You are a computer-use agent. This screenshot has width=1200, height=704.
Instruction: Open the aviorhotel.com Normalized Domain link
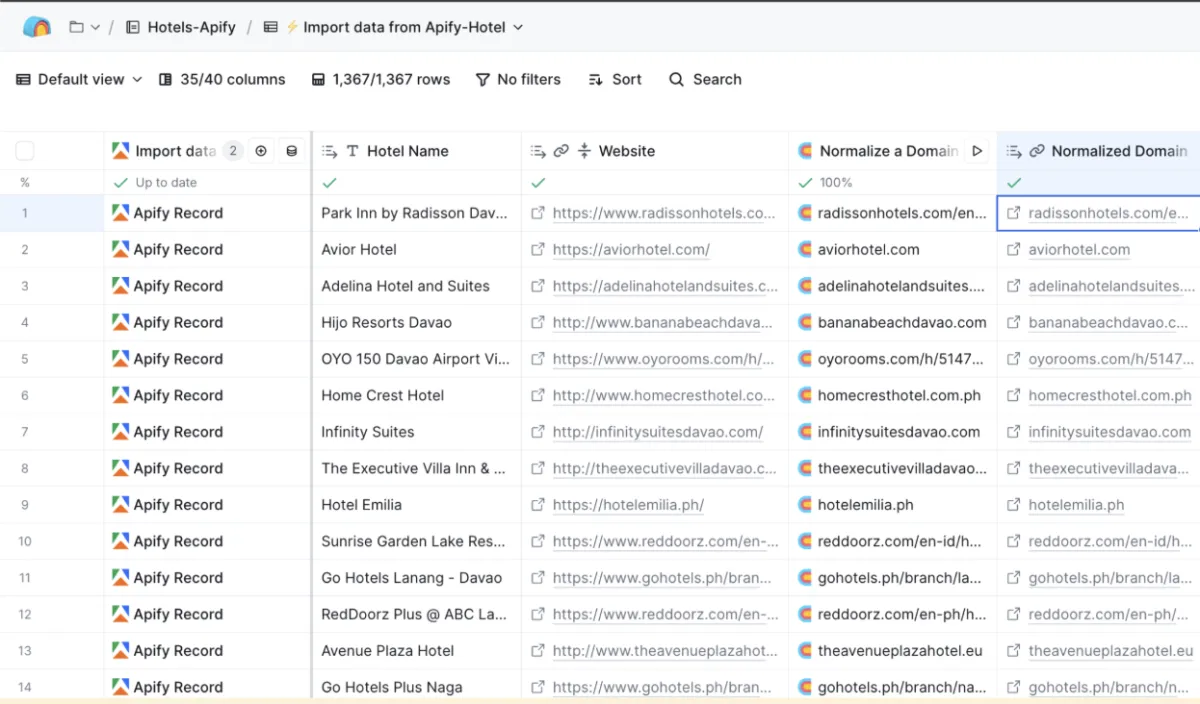pos(1079,249)
